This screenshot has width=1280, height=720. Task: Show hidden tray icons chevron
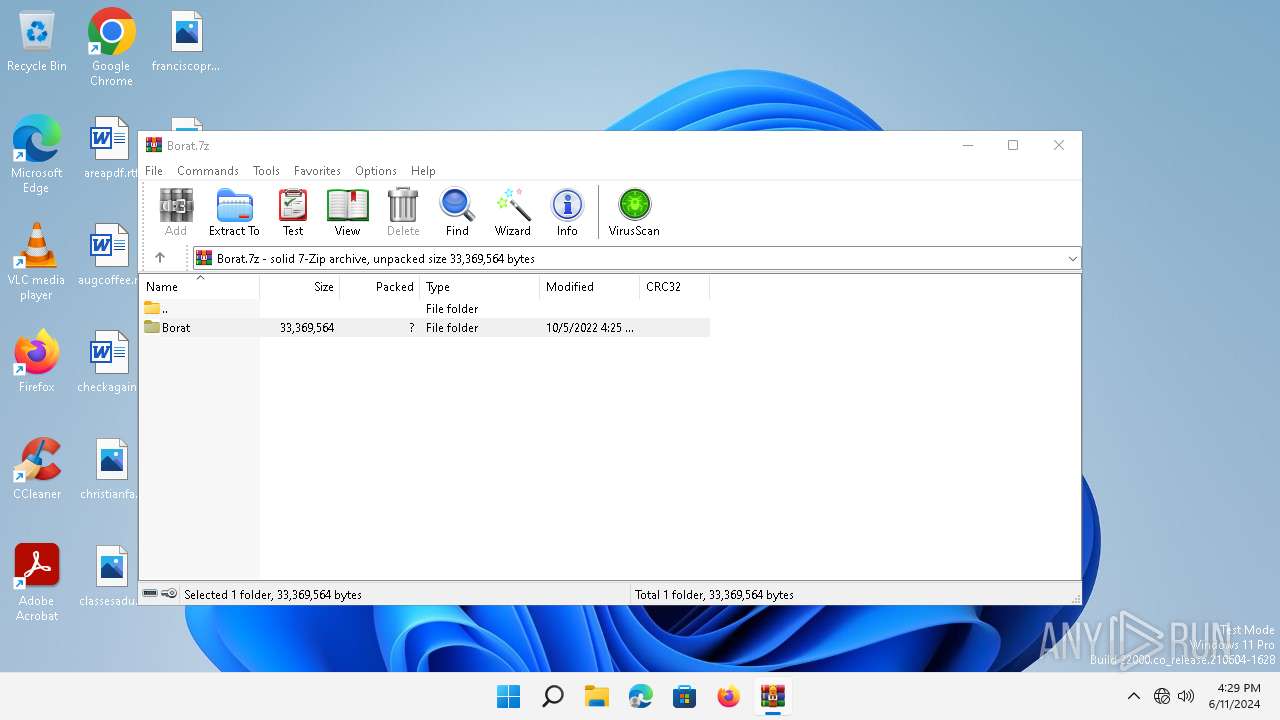(x=1133, y=696)
